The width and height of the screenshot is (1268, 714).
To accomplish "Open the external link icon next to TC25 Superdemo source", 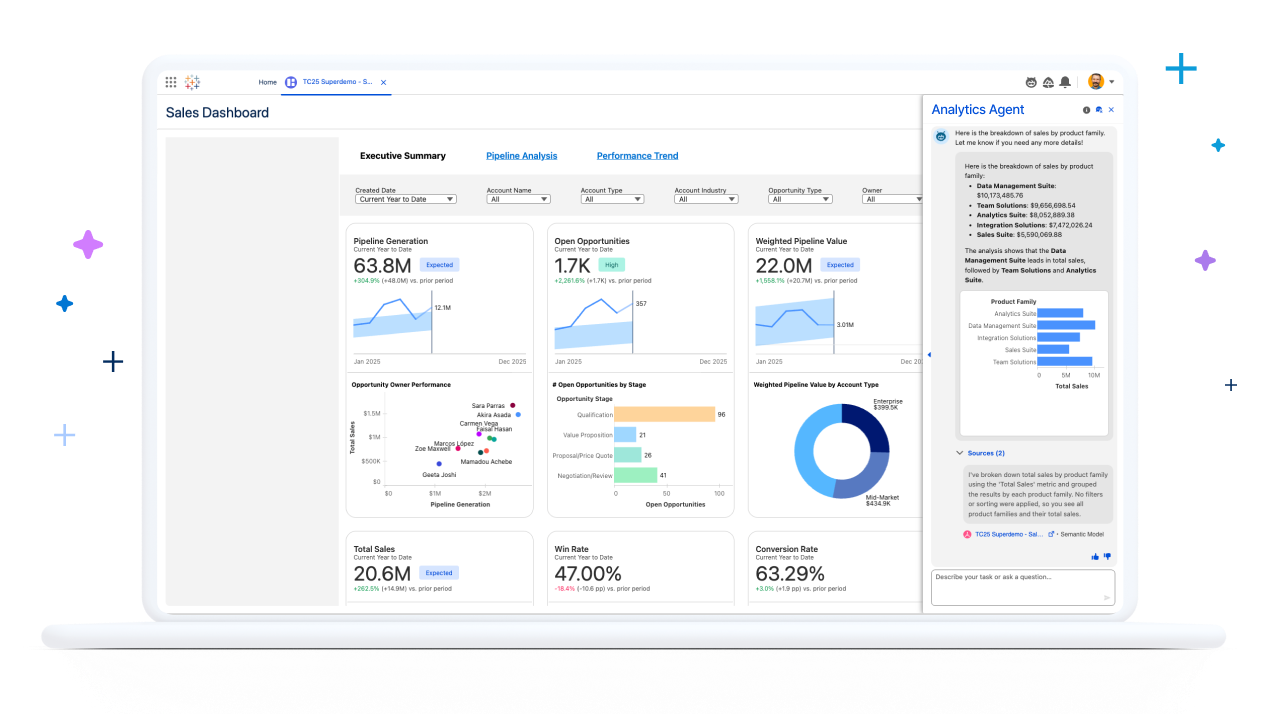I will (1052, 534).
